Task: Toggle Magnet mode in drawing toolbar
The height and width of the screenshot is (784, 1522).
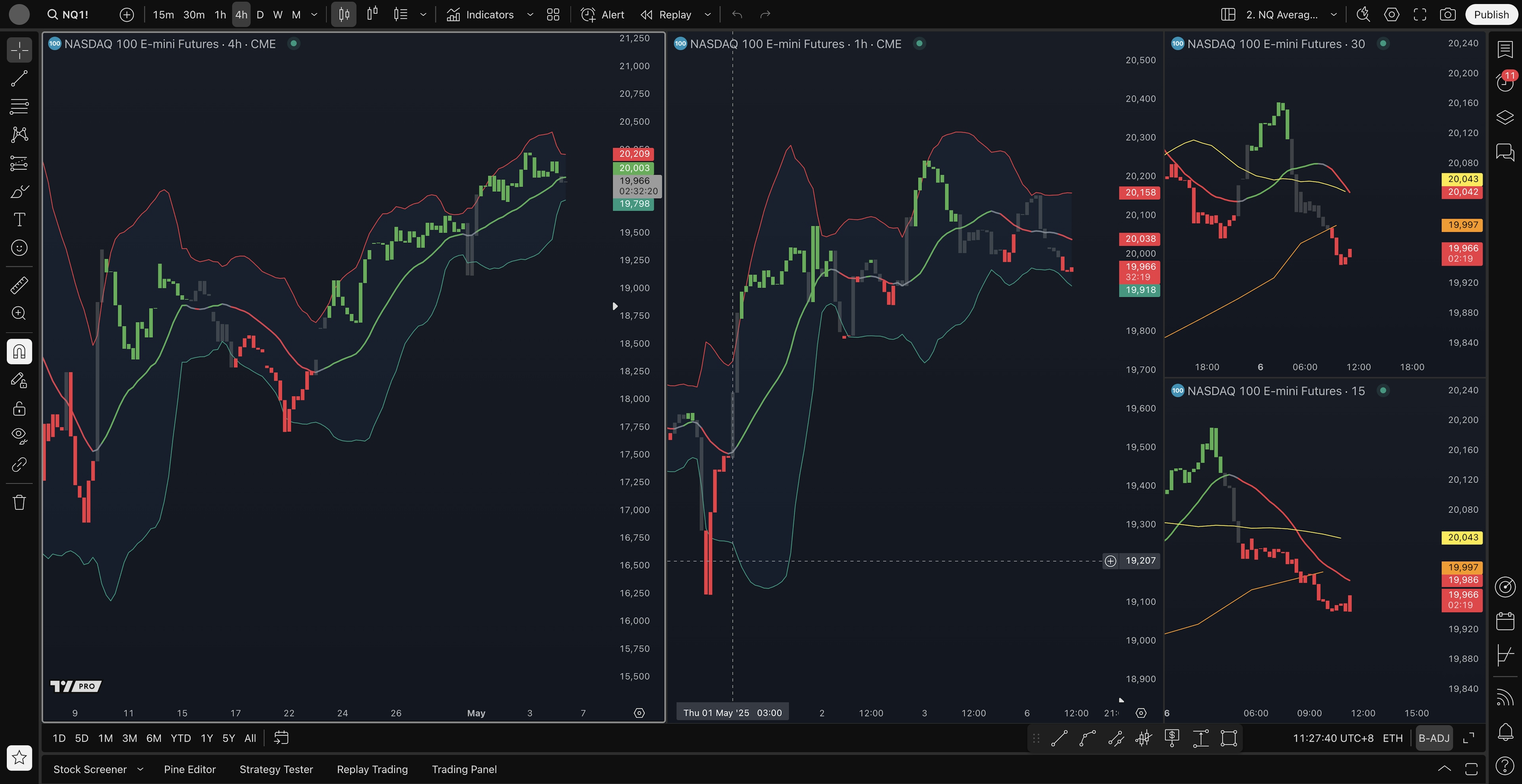Action: click(x=19, y=352)
